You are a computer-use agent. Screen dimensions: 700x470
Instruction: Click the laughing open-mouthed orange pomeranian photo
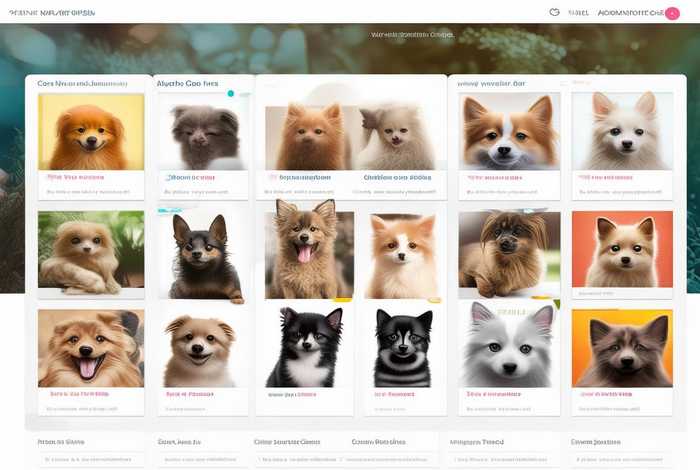tap(91, 348)
